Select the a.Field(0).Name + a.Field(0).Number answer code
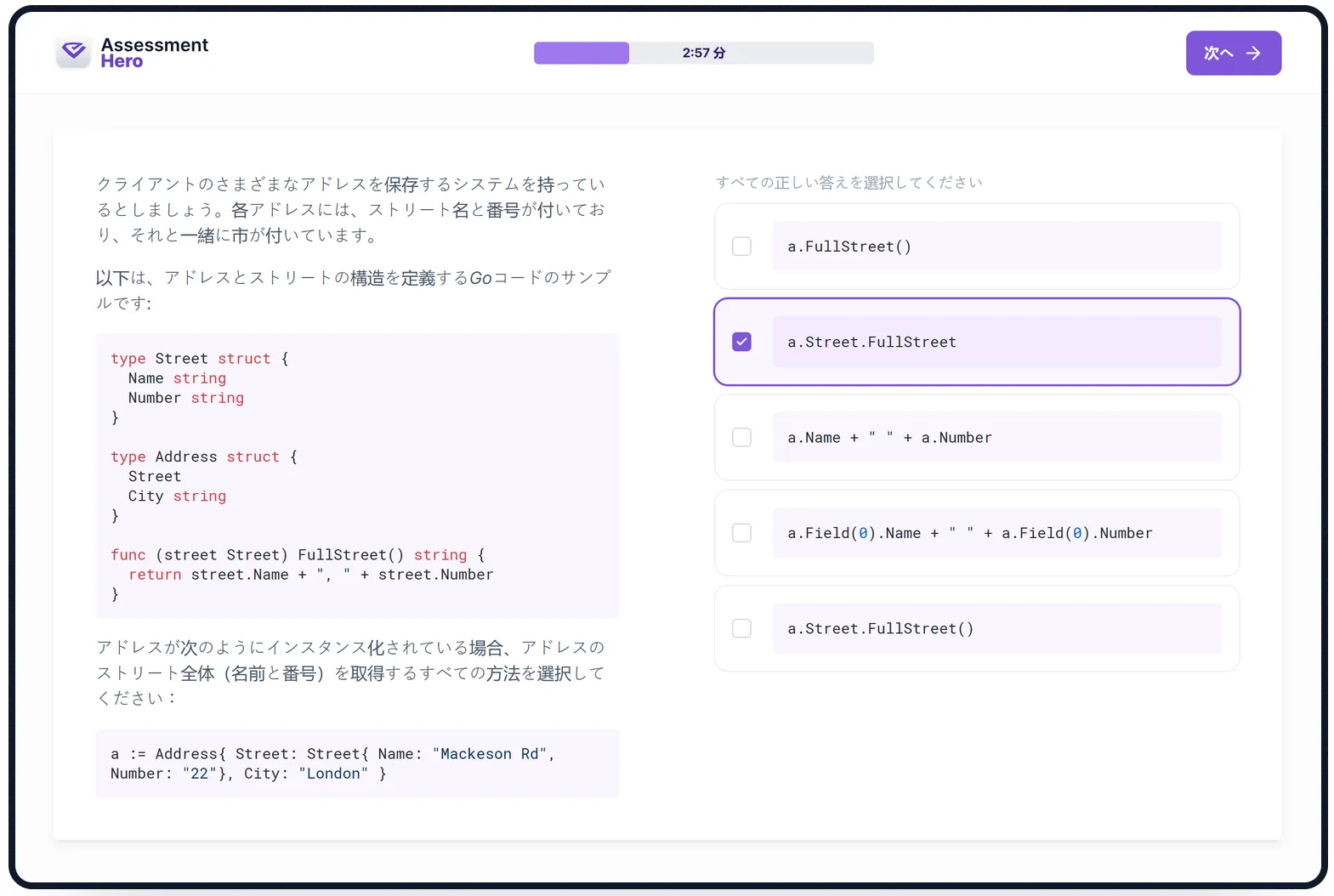1334x896 pixels. (x=969, y=533)
